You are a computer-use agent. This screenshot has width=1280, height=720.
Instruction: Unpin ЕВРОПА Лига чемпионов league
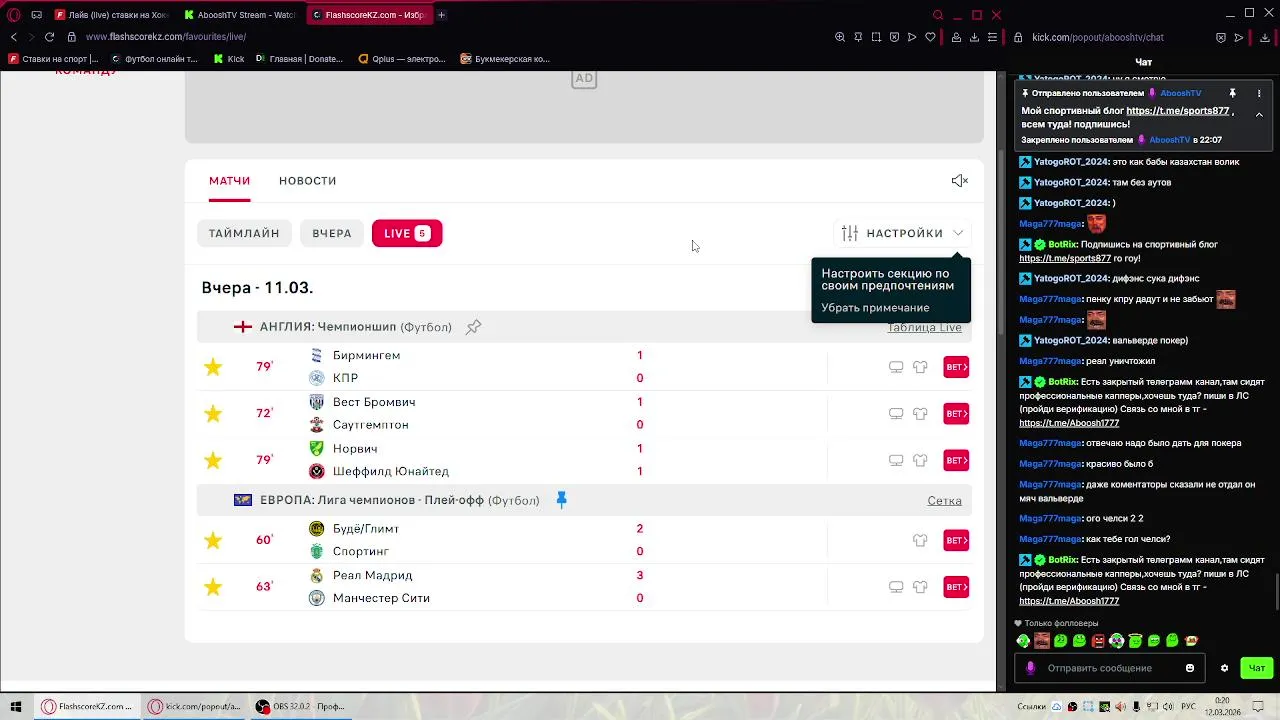[x=561, y=500]
